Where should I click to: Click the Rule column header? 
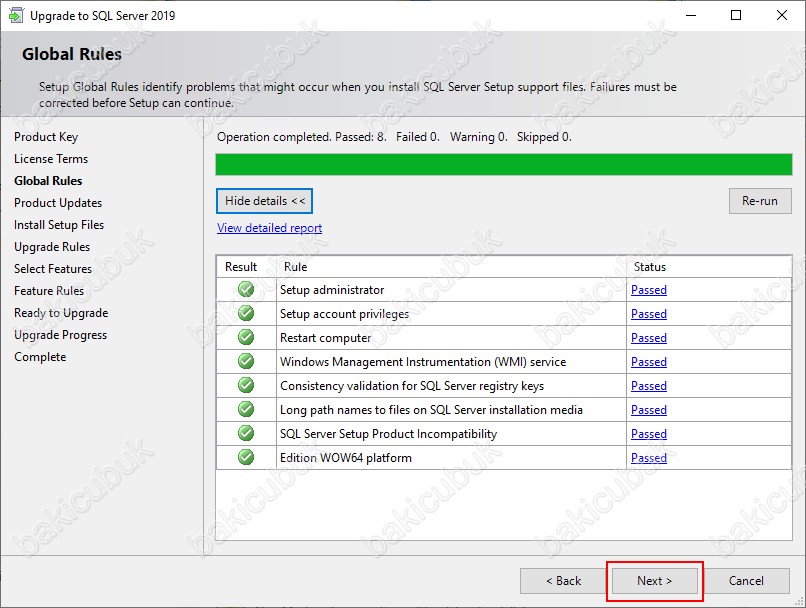pyautogui.click(x=296, y=267)
